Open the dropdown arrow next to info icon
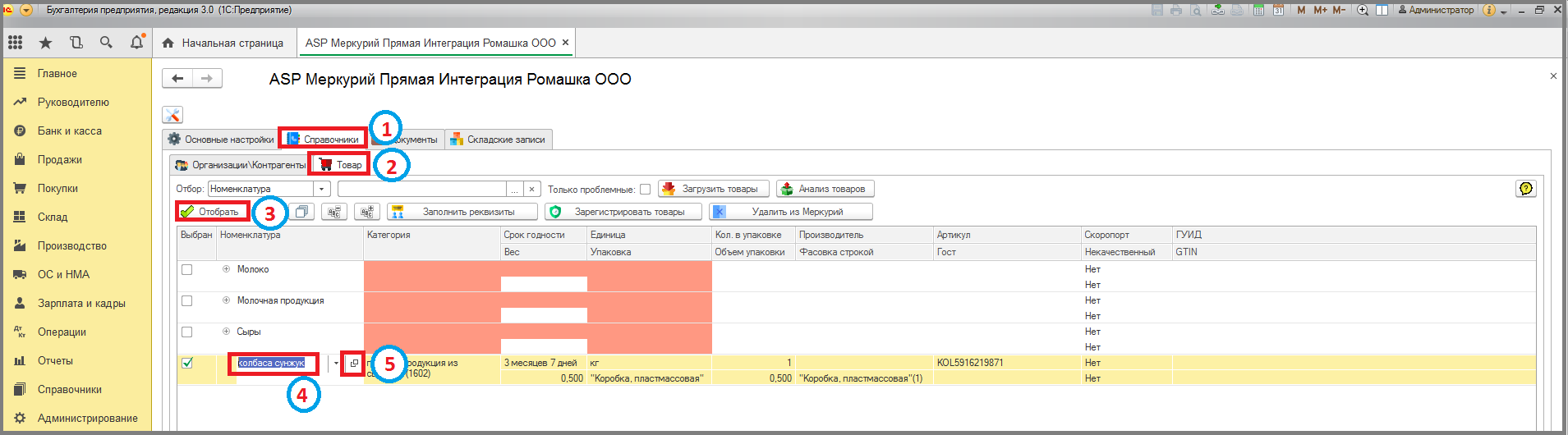Screen dimensions: 1568x435 tap(1504, 11)
